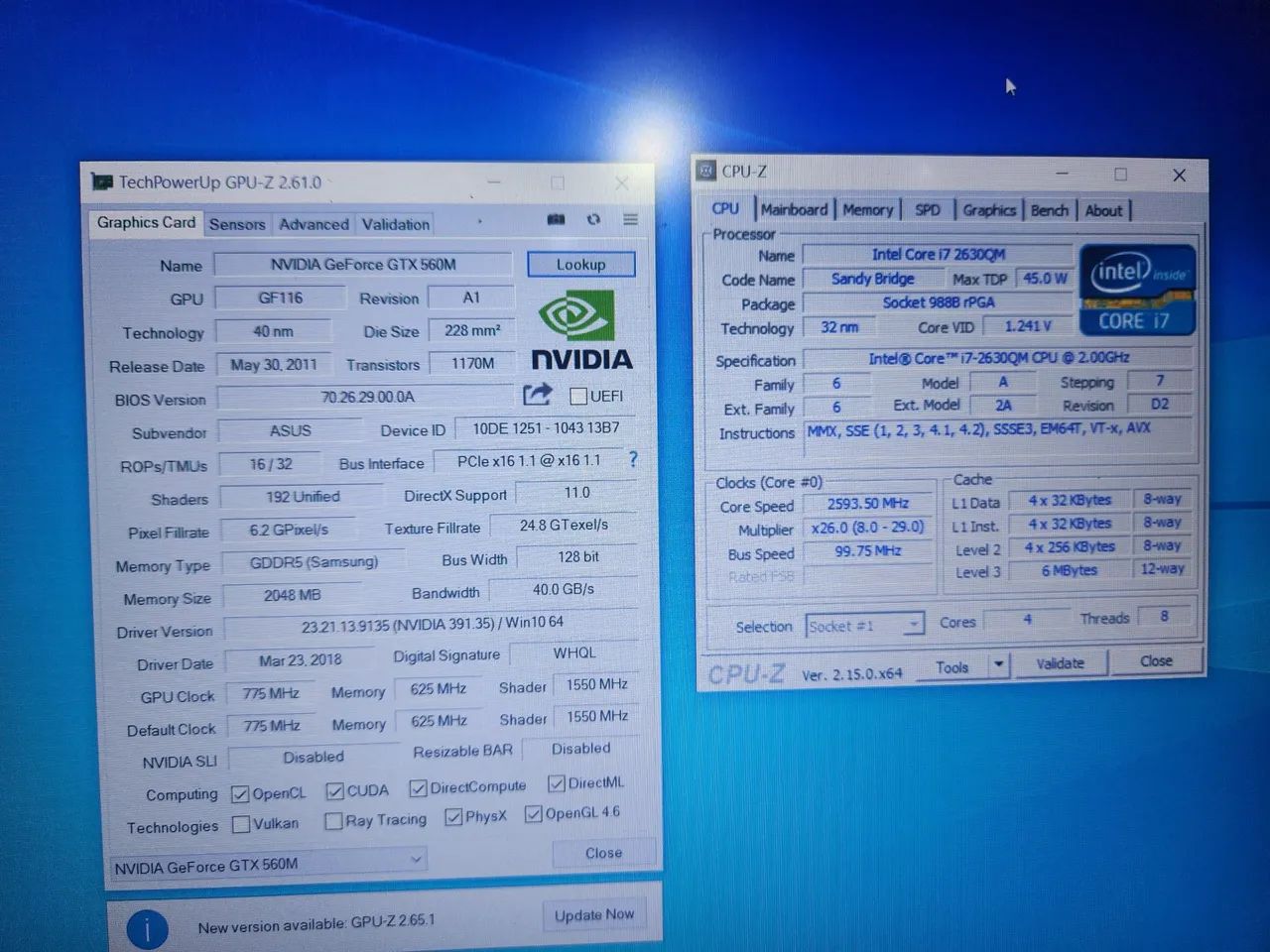The image size is (1270, 952).
Task: Click GPU-Z Close button
Action: [603, 852]
